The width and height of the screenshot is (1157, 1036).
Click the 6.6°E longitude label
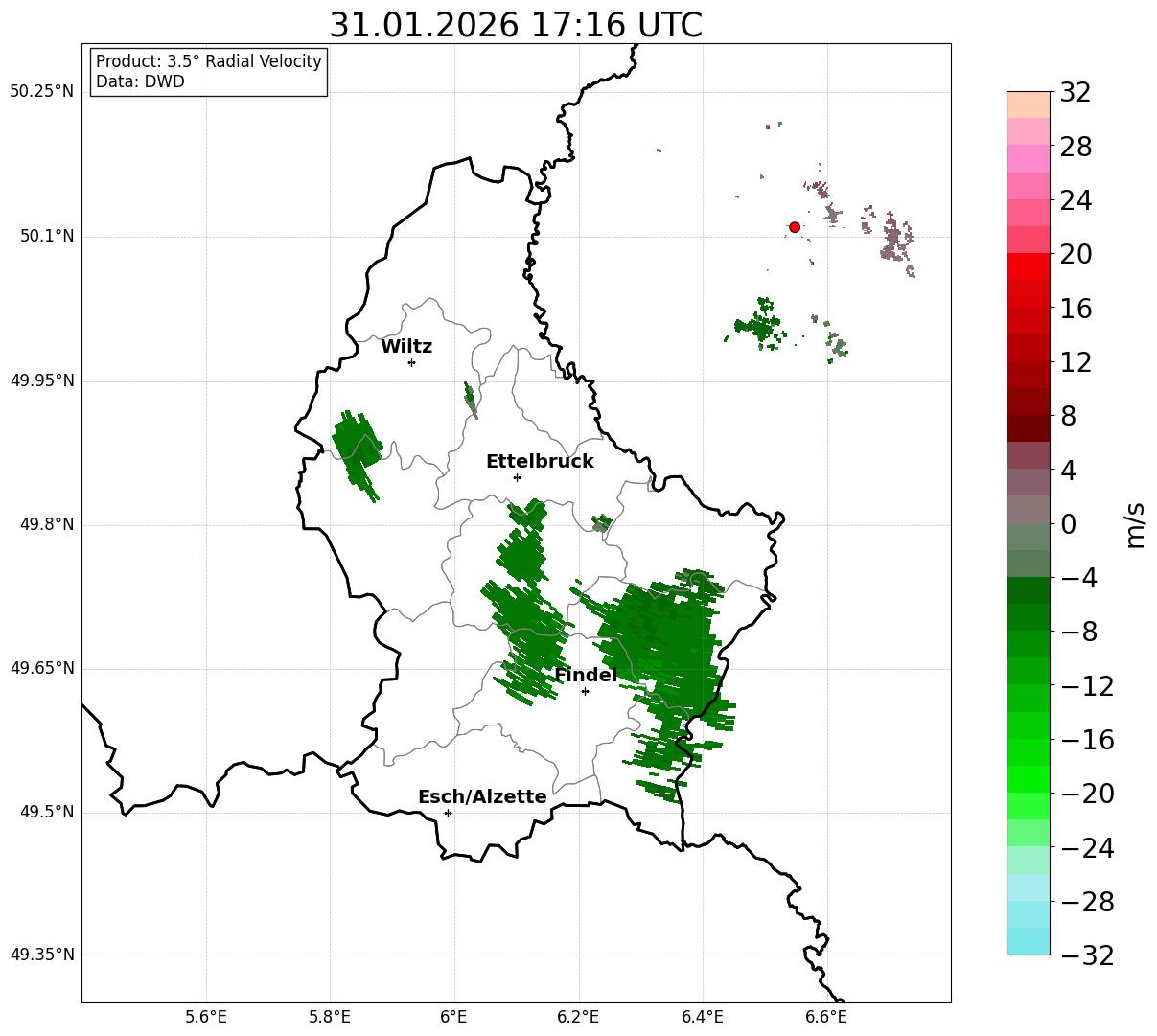[827, 1018]
